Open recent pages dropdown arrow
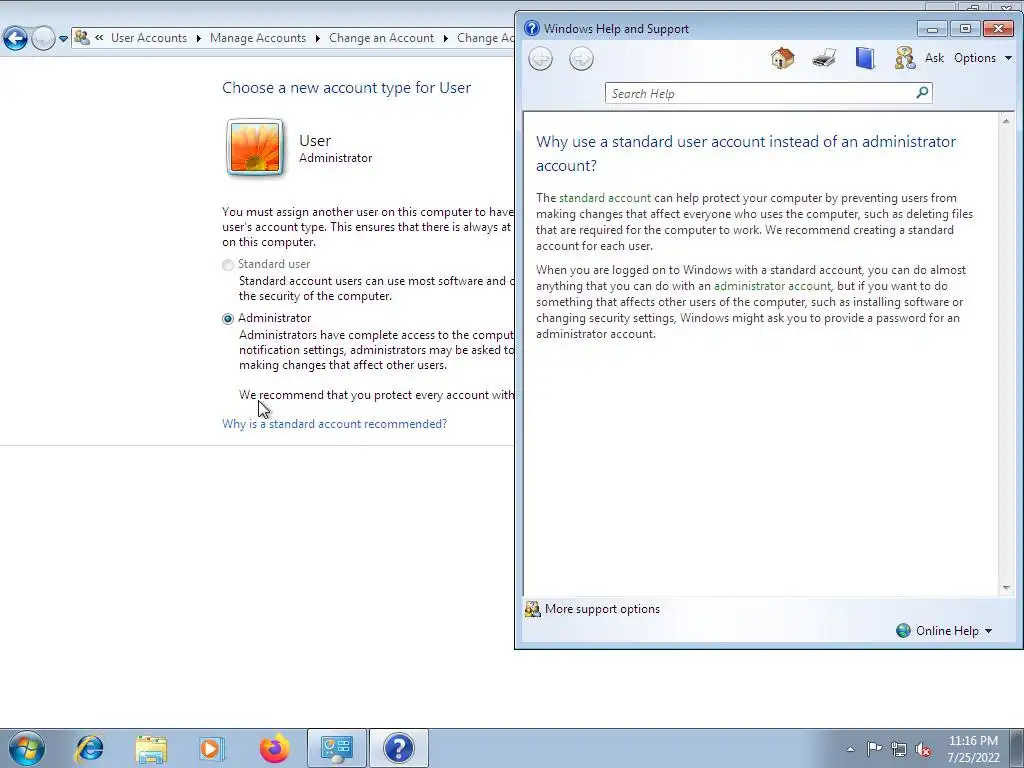This screenshot has width=1024, height=768. click(x=63, y=39)
